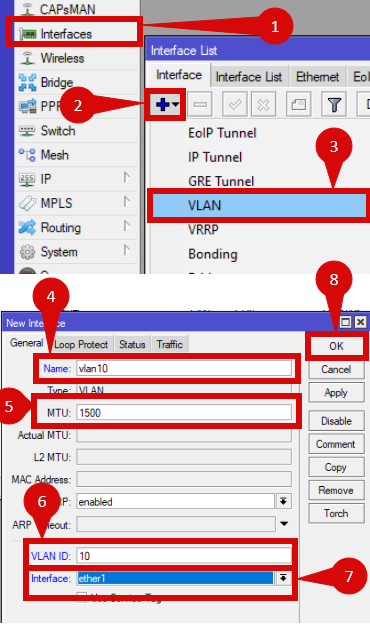The width and height of the screenshot is (370, 625).
Task: Open the Traffic tab
Action: pyautogui.click(x=169, y=344)
